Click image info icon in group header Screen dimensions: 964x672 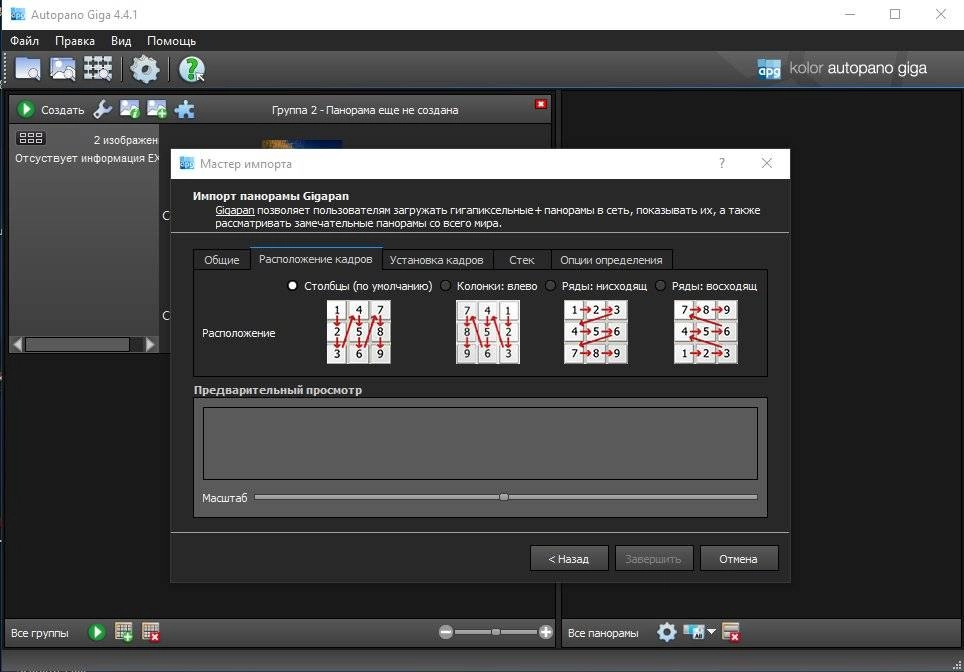pyautogui.click(x=130, y=109)
